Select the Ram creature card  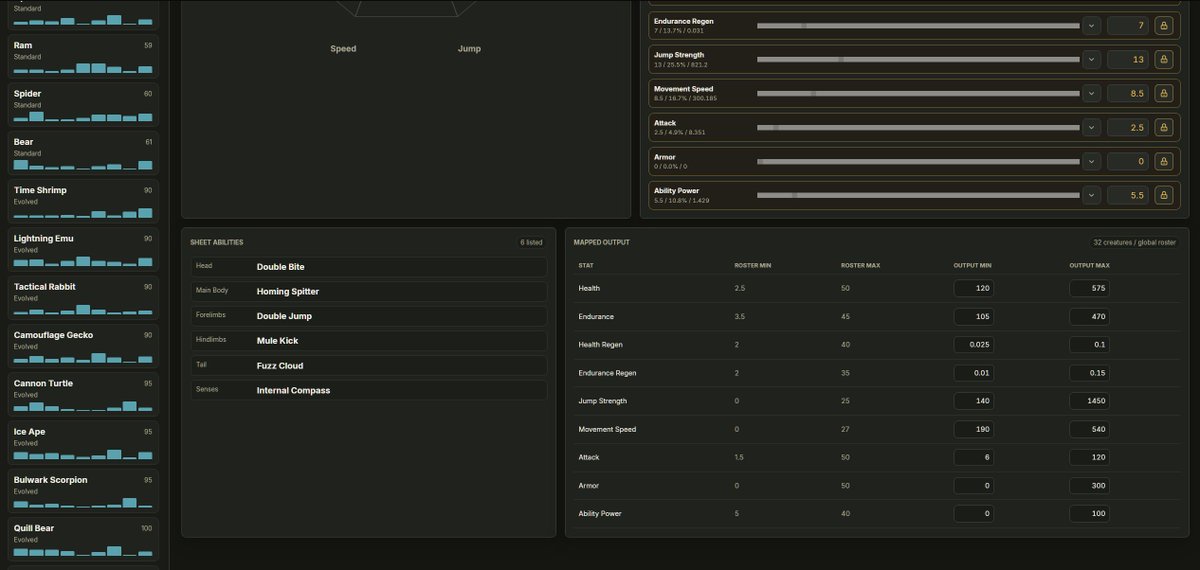tap(83, 56)
